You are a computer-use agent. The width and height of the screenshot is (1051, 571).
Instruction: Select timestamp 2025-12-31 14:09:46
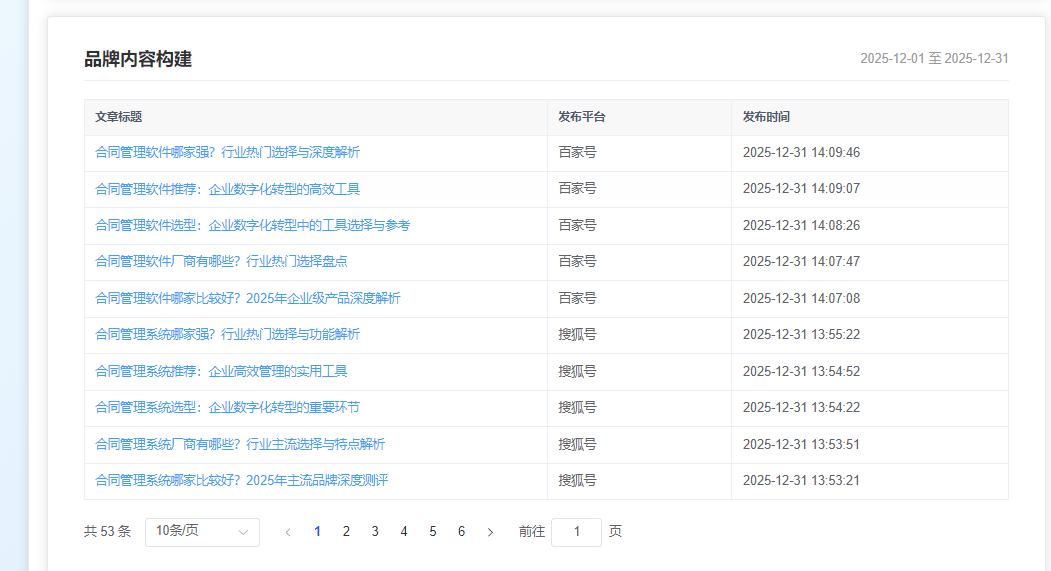point(801,153)
